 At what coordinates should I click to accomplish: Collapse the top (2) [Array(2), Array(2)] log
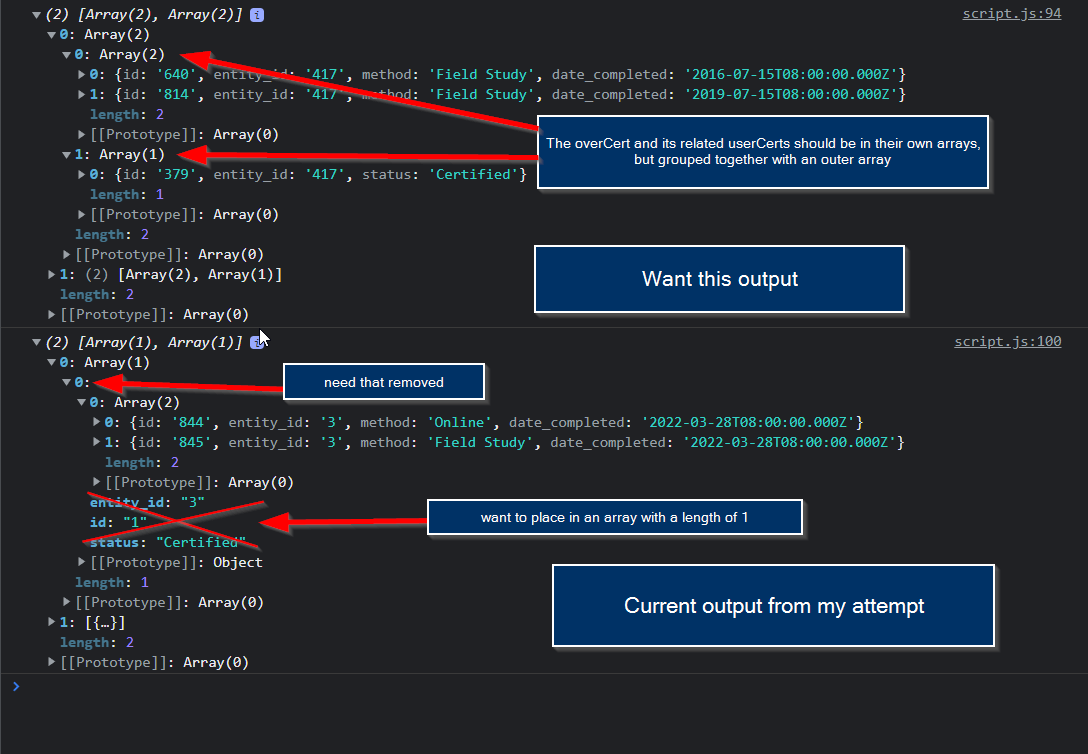coord(36,15)
